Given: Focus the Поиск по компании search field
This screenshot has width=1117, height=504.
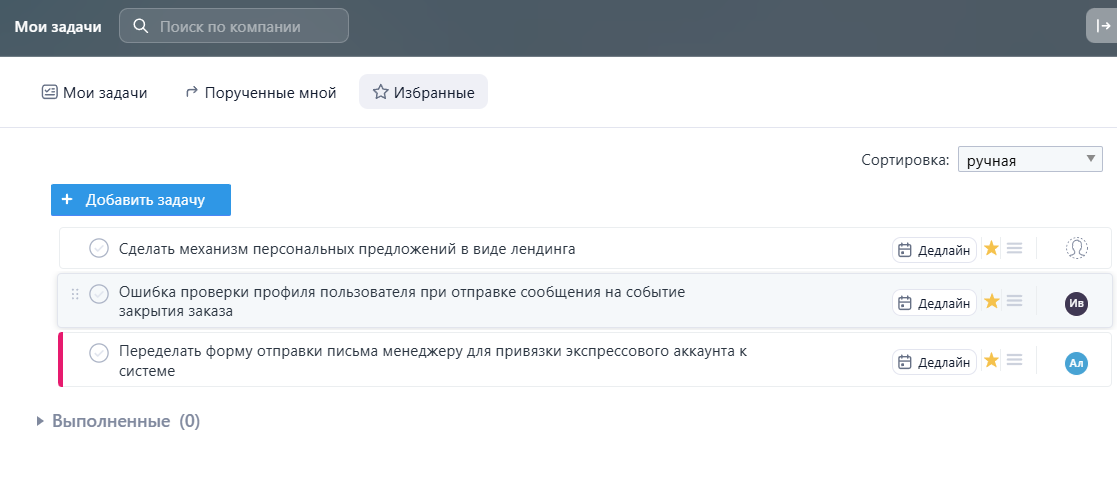Looking at the screenshot, I should coord(234,26).
